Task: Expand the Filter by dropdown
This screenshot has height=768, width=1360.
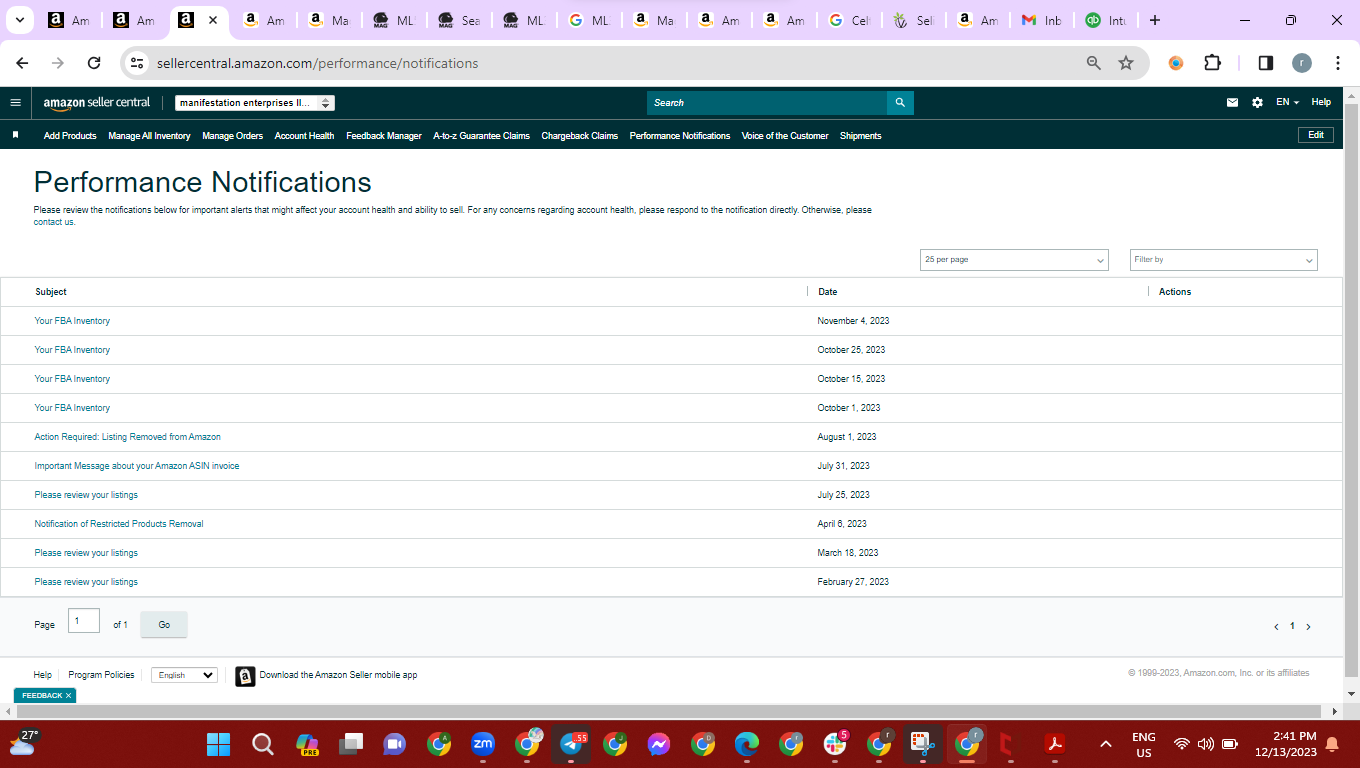Action: 1224,260
